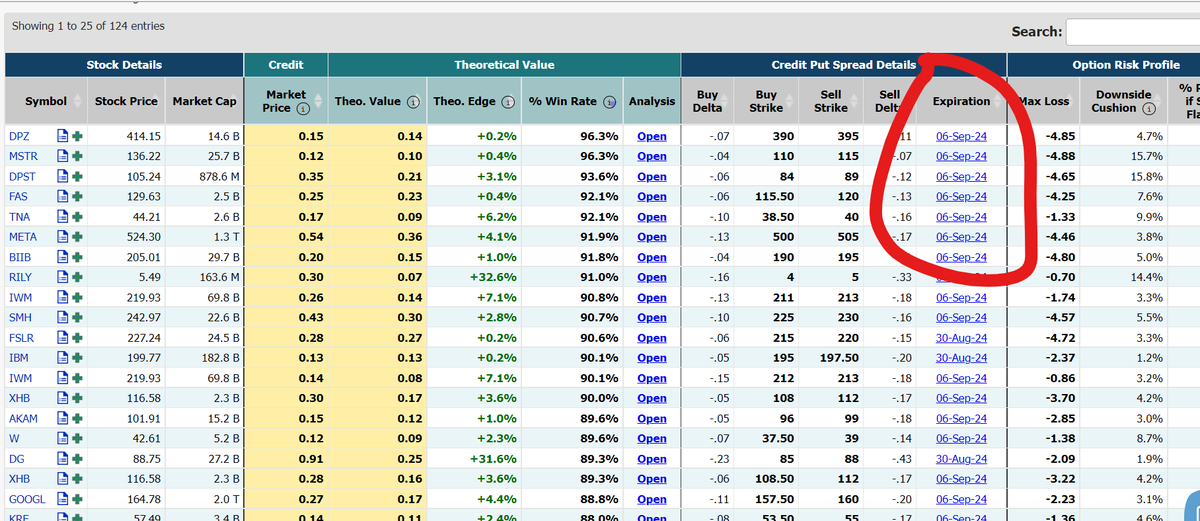Select the 157.50 buy strike cell
The height and width of the screenshot is (521, 1200).
pyautogui.click(x=766, y=499)
